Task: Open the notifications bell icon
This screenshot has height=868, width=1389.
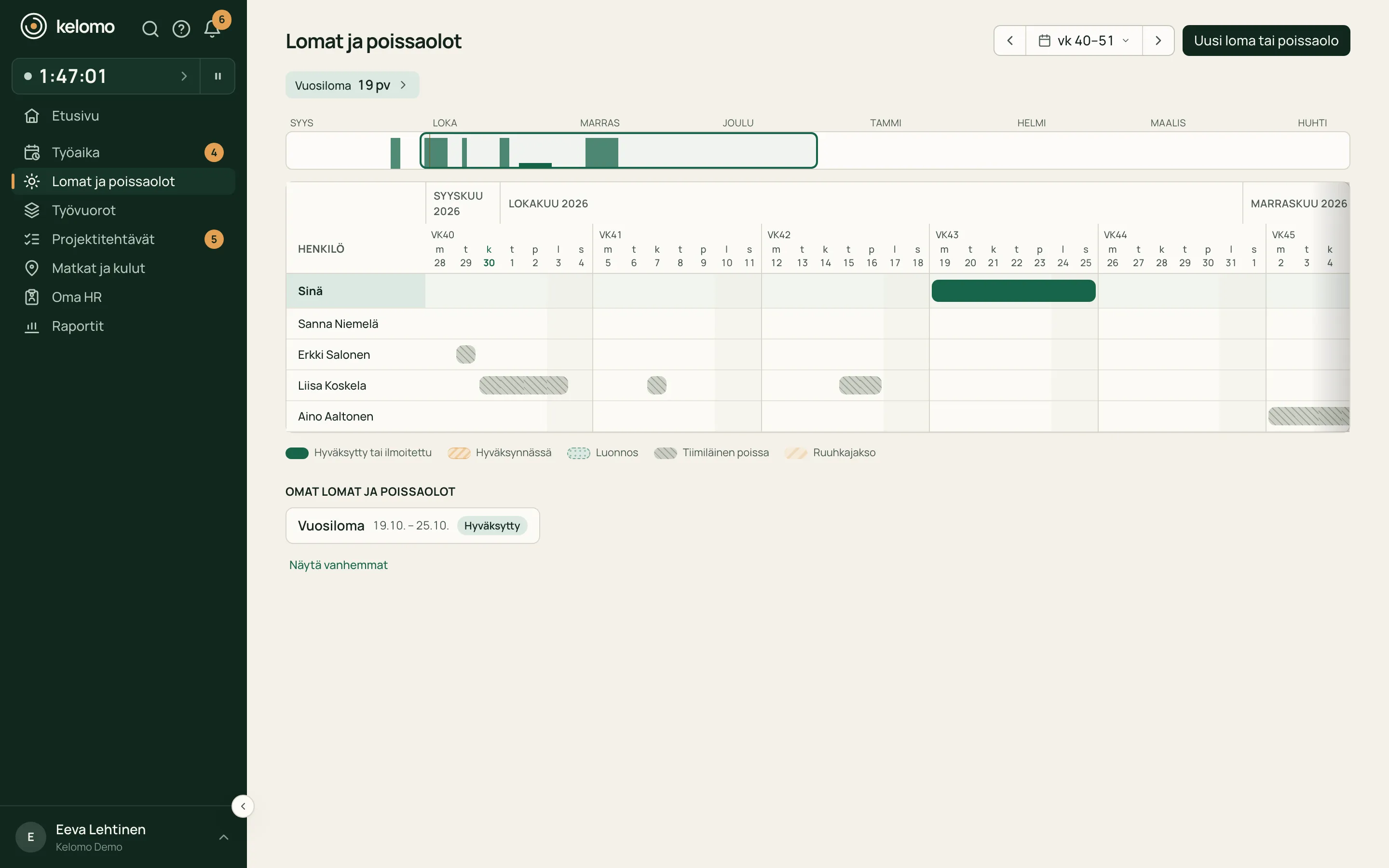Action: tap(212, 29)
